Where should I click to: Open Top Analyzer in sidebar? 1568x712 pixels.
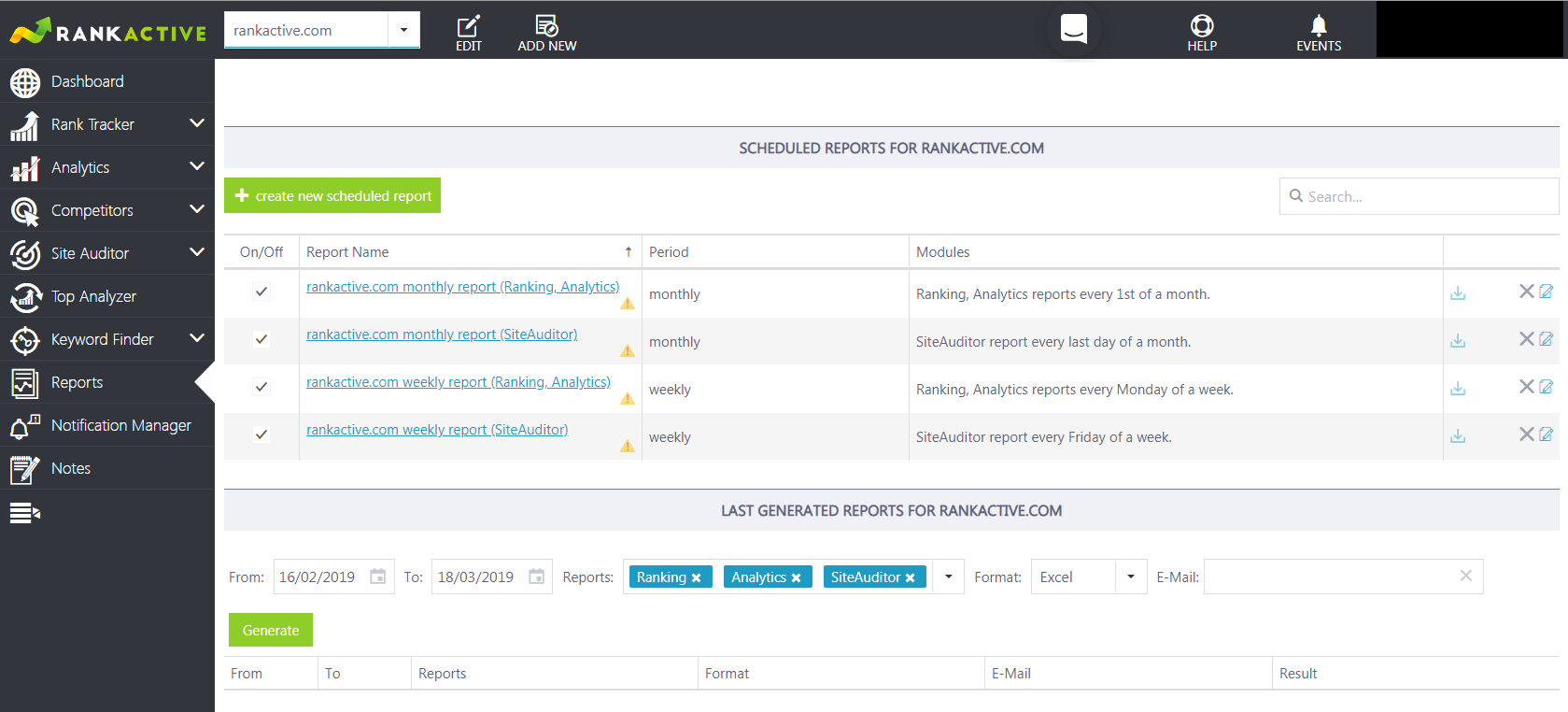point(107,296)
